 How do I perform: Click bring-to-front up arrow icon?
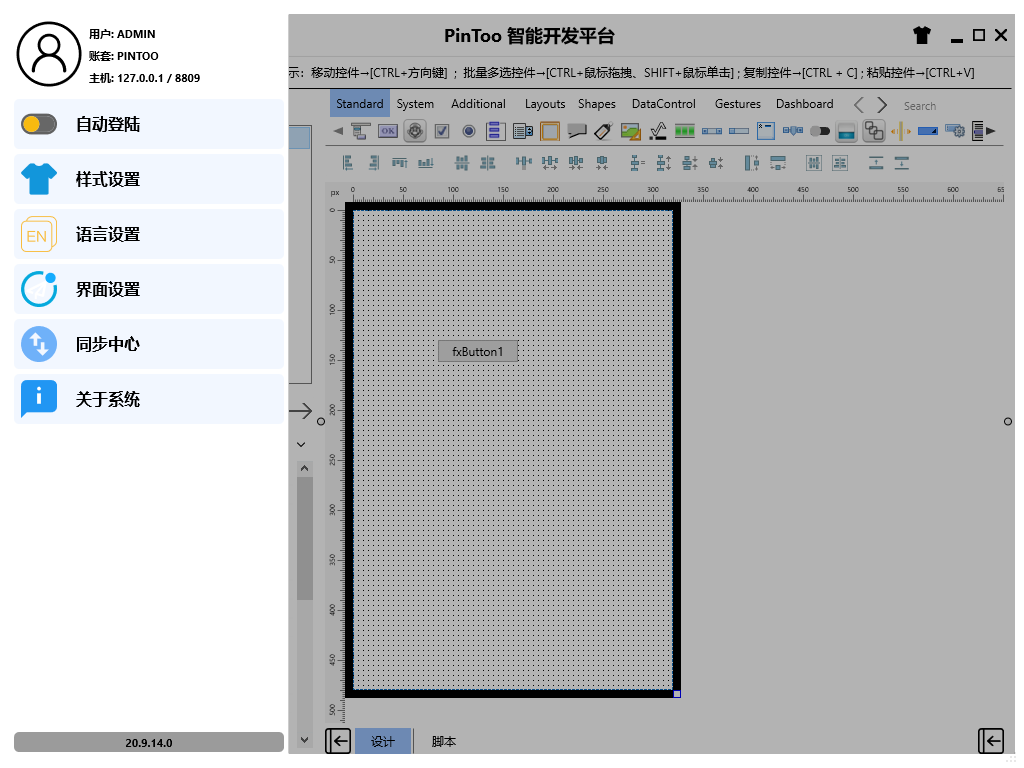[876, 163]
